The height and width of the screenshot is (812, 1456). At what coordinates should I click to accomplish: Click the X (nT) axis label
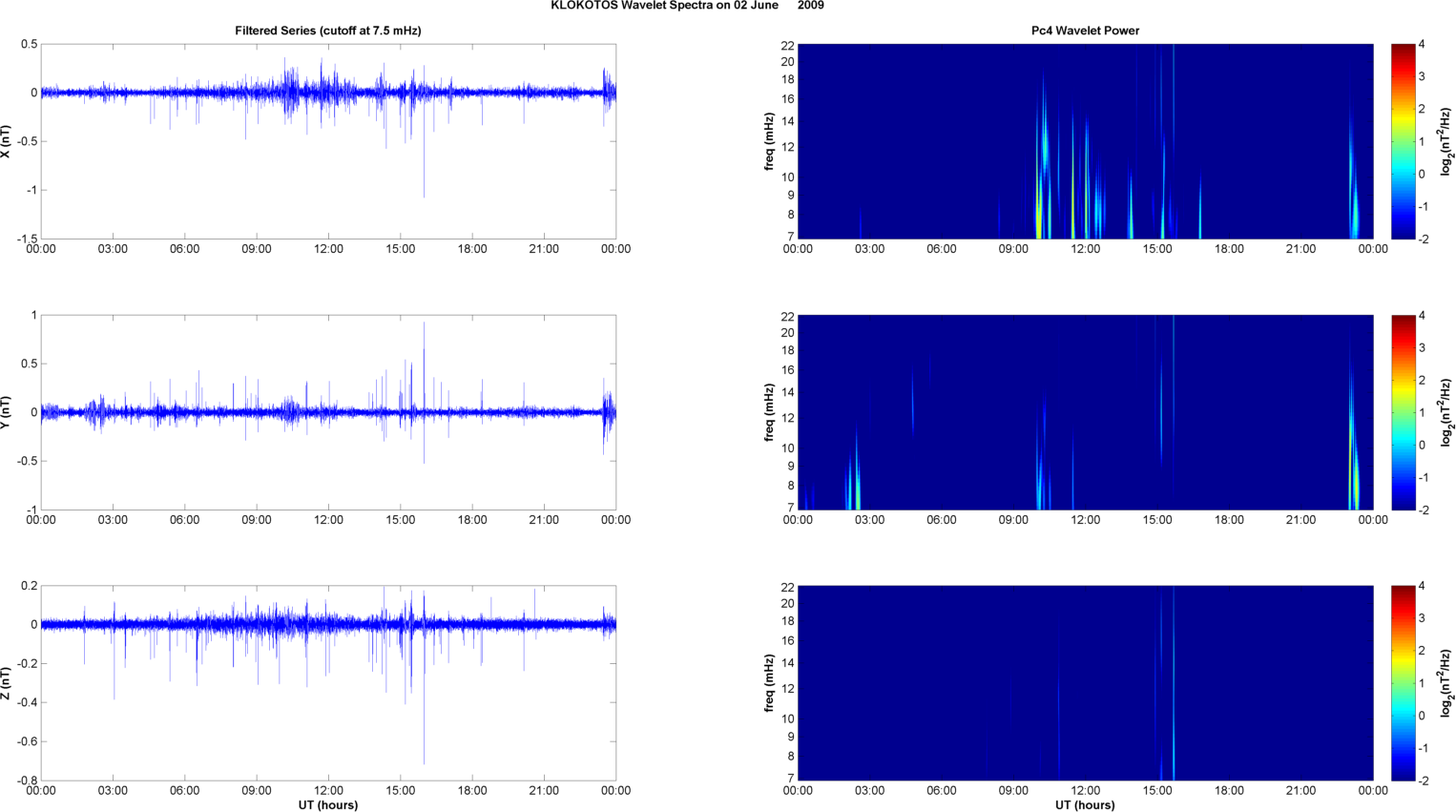6,141
